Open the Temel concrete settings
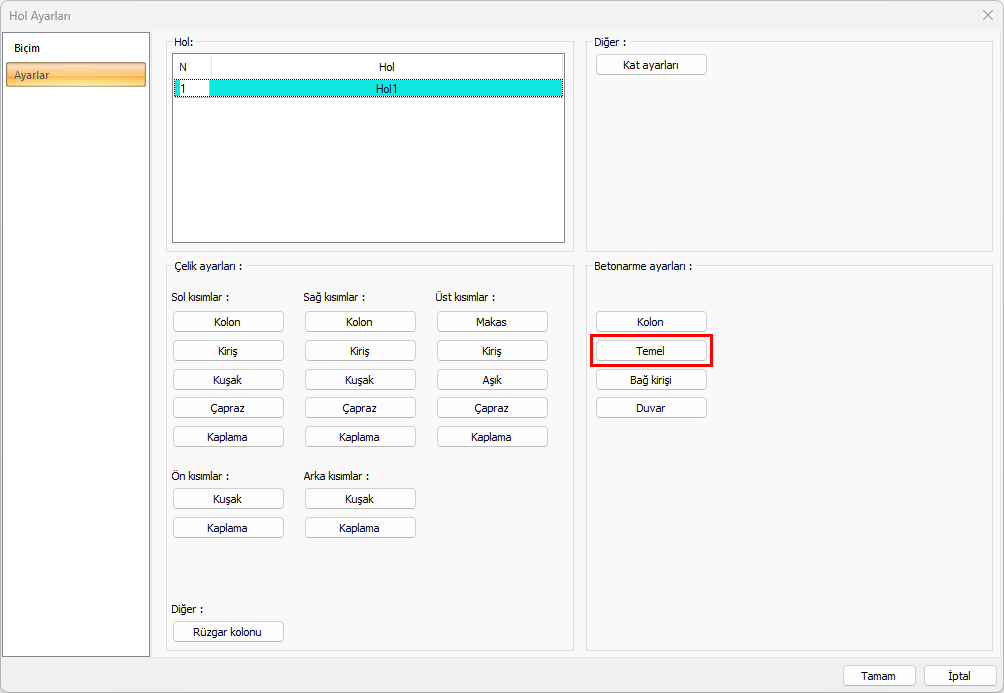Viewport: 1004px width, 693px height. [651, 351]
